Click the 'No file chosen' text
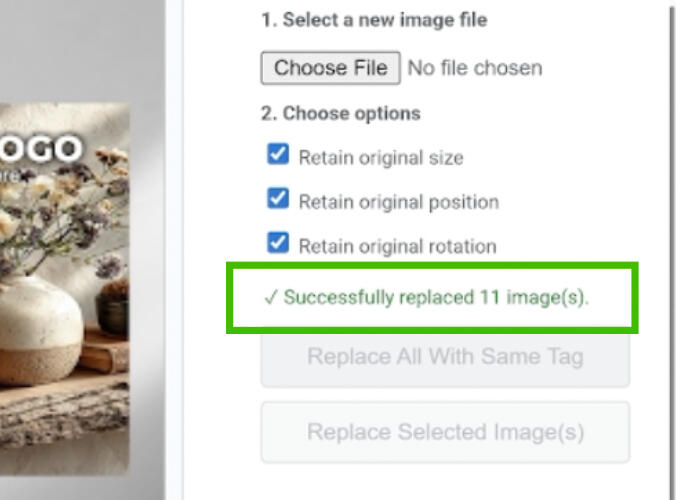 click(475, 68)
